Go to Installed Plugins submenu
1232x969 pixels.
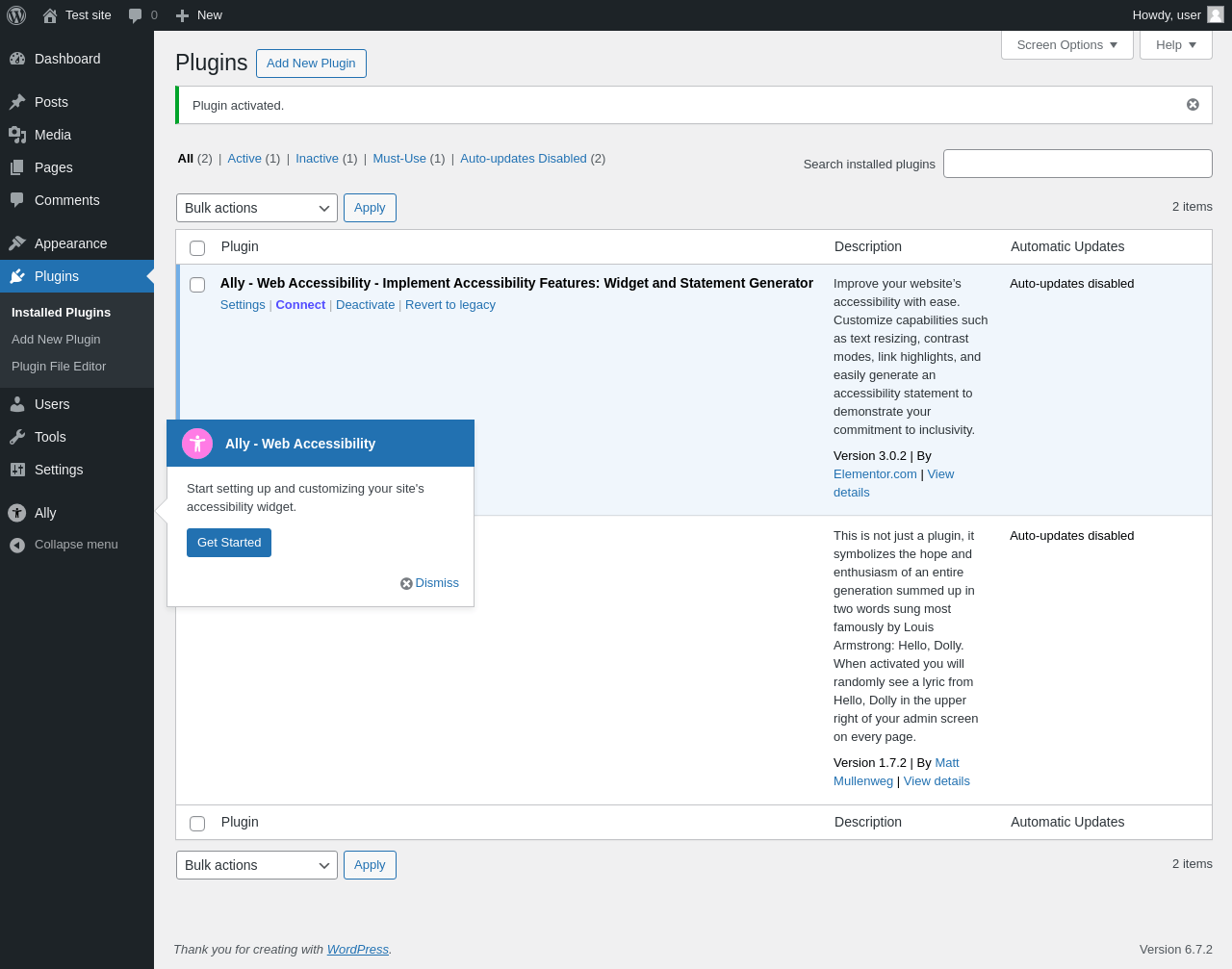(61, 313)
